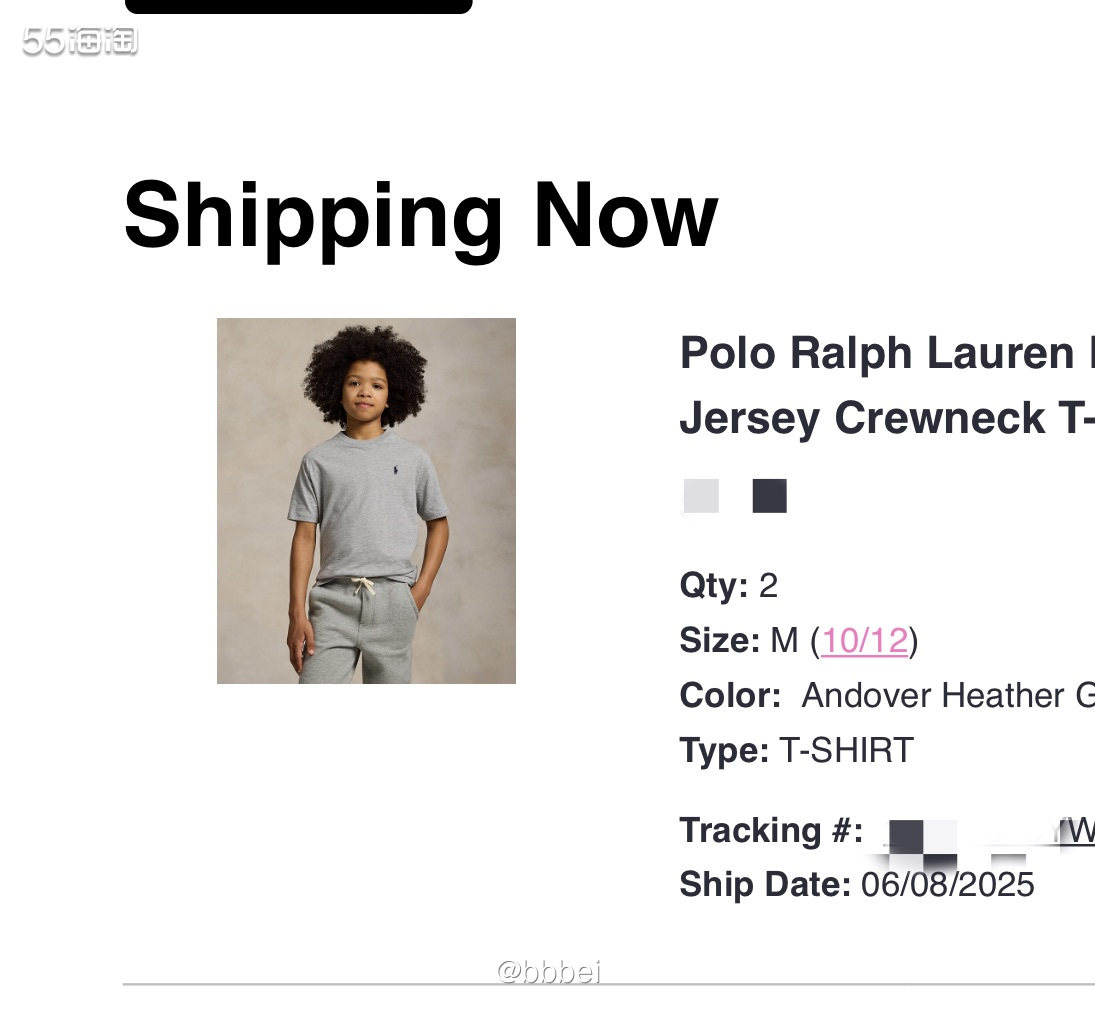The image size is (1095, 1016).
Task: Select the dark navy color swatch
Action: [770, 496]
